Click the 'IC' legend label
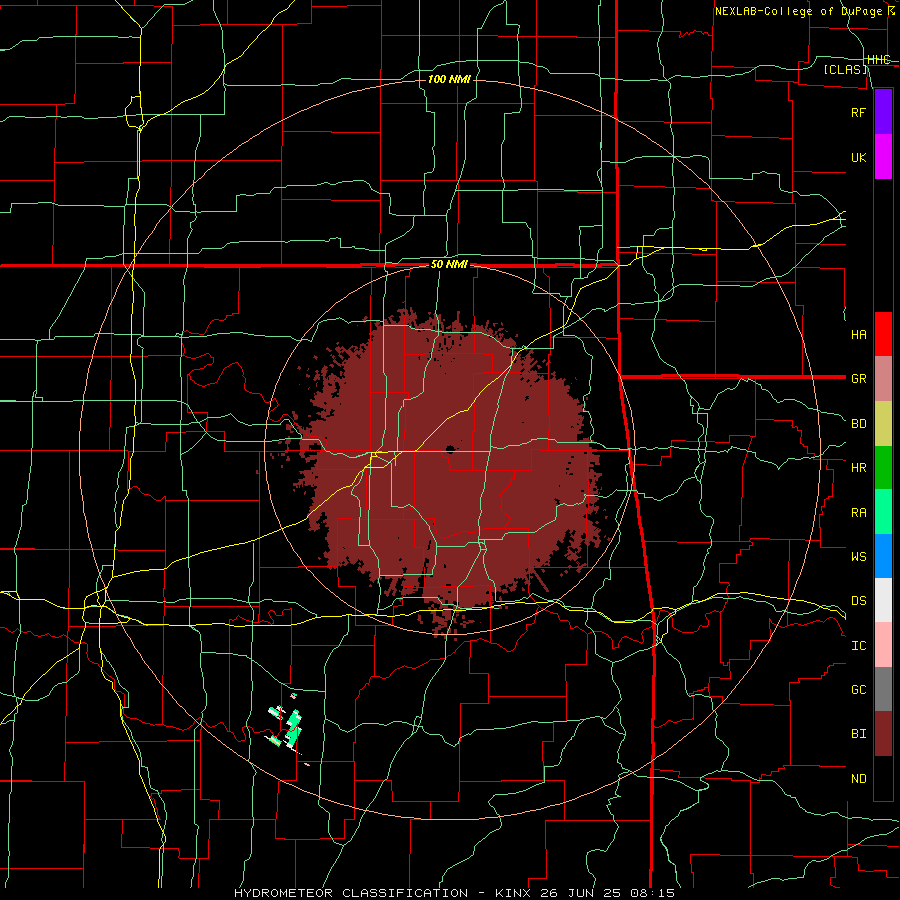Viewport: 900px width, 900px height. click(x=858, y=645)
